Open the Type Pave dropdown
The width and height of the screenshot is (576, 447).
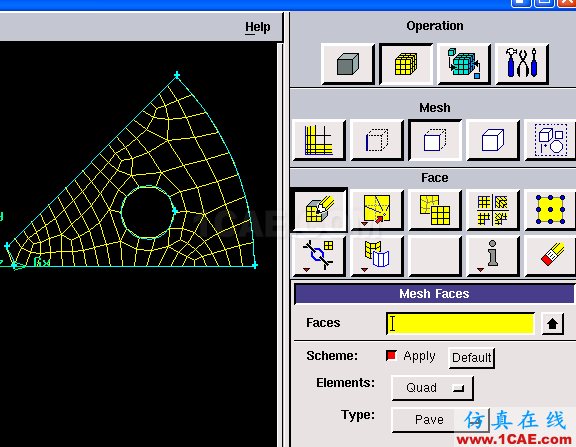pyautogui.click(x=440, y=419)
